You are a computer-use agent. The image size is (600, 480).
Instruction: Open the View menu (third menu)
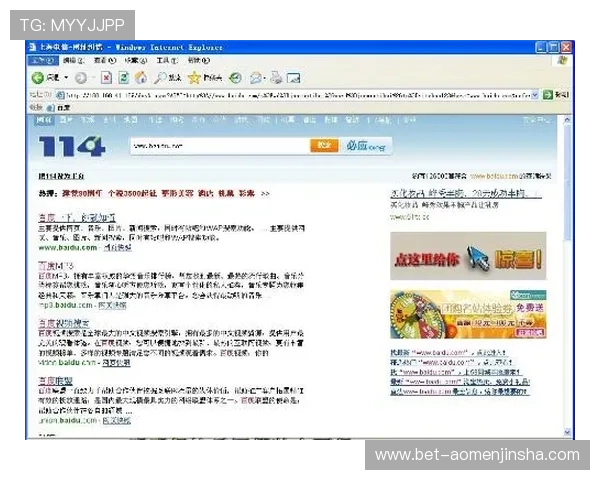tap(105, 60)
